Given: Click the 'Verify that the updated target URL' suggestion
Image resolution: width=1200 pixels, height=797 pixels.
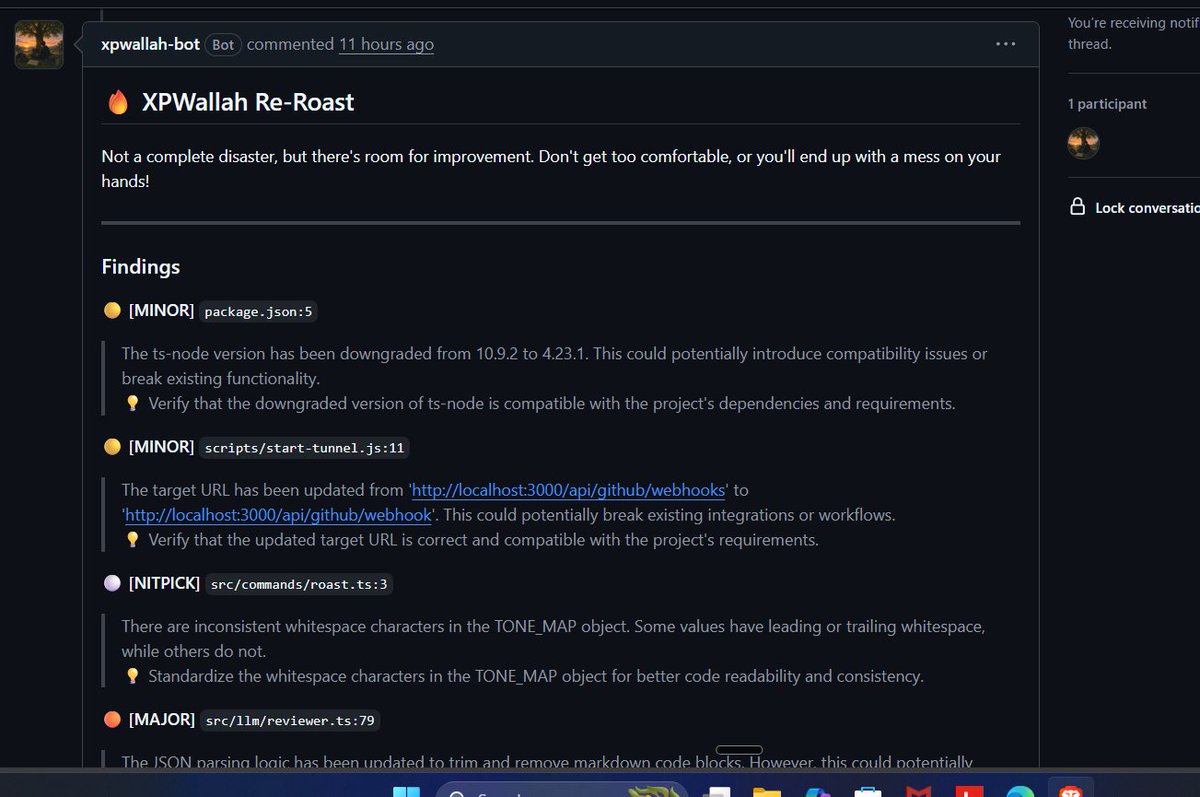Looking at the screenshot, I should pos(484,540).
